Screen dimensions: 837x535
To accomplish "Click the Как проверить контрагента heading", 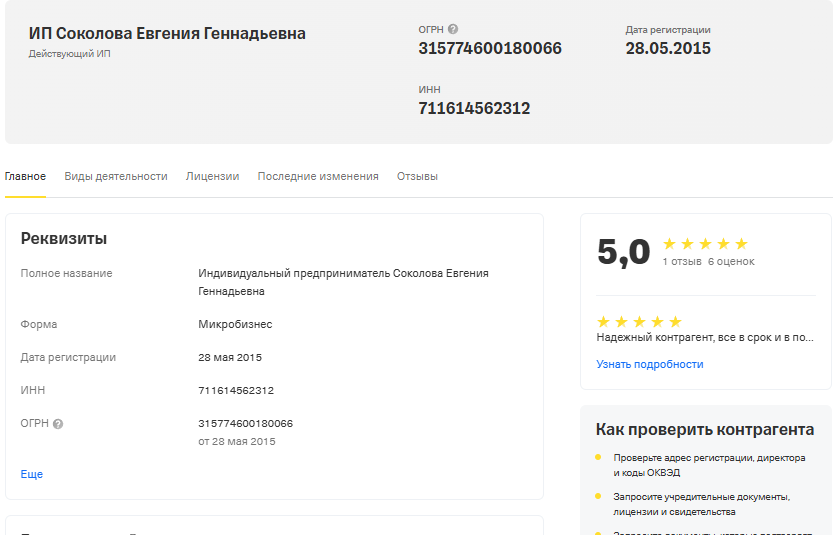I will [705, 429].
